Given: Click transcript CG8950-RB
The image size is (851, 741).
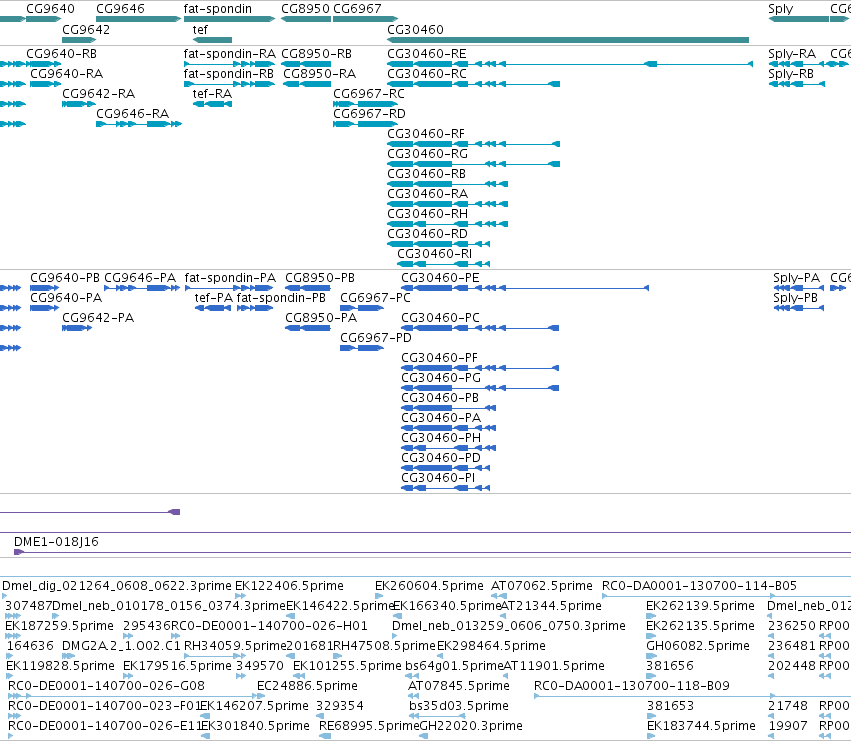Looking at the screenshot, I should [316, 54].
